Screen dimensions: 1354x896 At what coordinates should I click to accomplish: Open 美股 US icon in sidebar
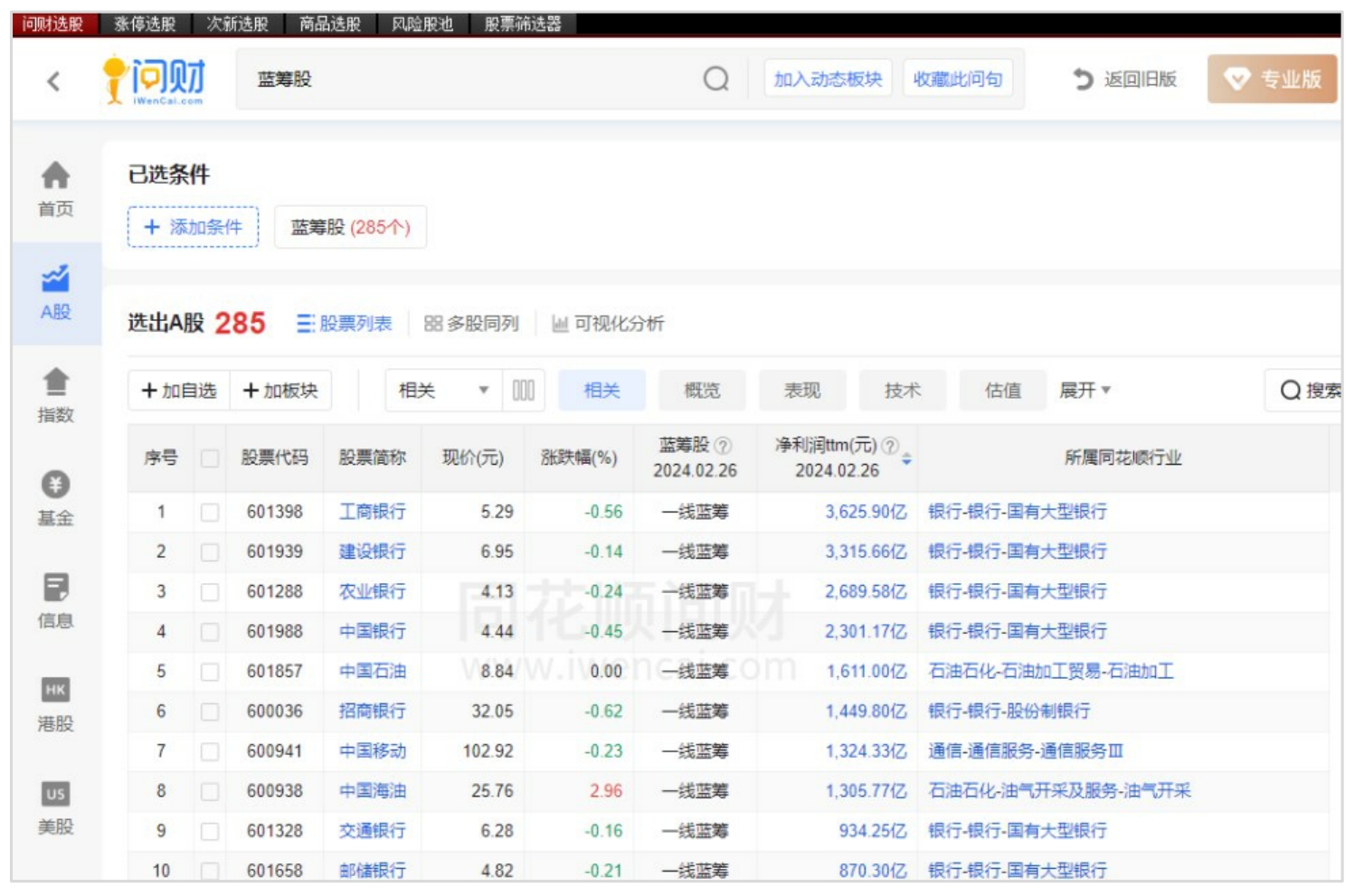click(55, 794)
